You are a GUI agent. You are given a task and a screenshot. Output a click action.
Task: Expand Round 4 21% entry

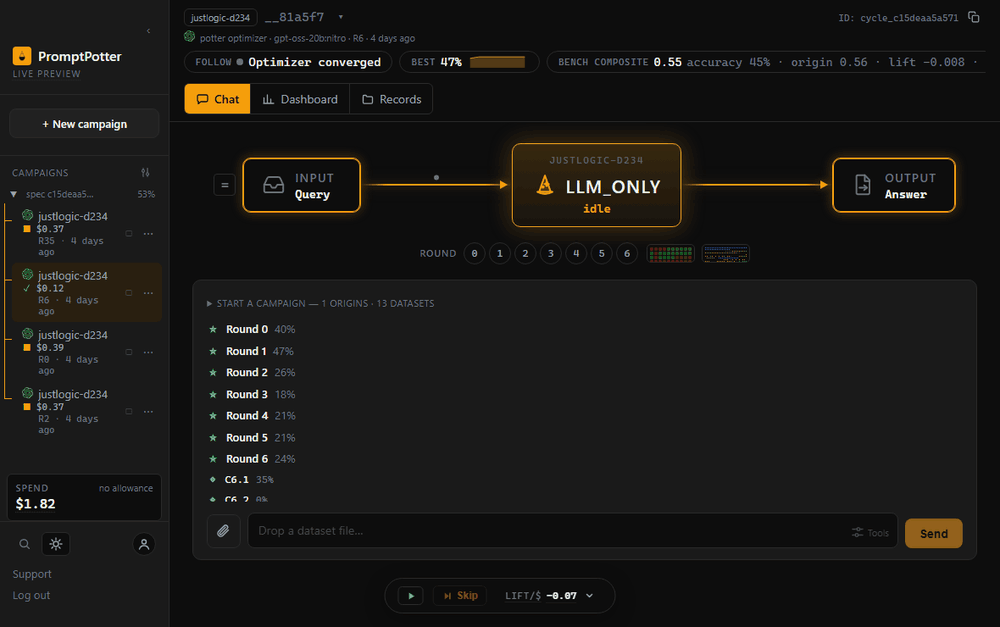(252, 416)
